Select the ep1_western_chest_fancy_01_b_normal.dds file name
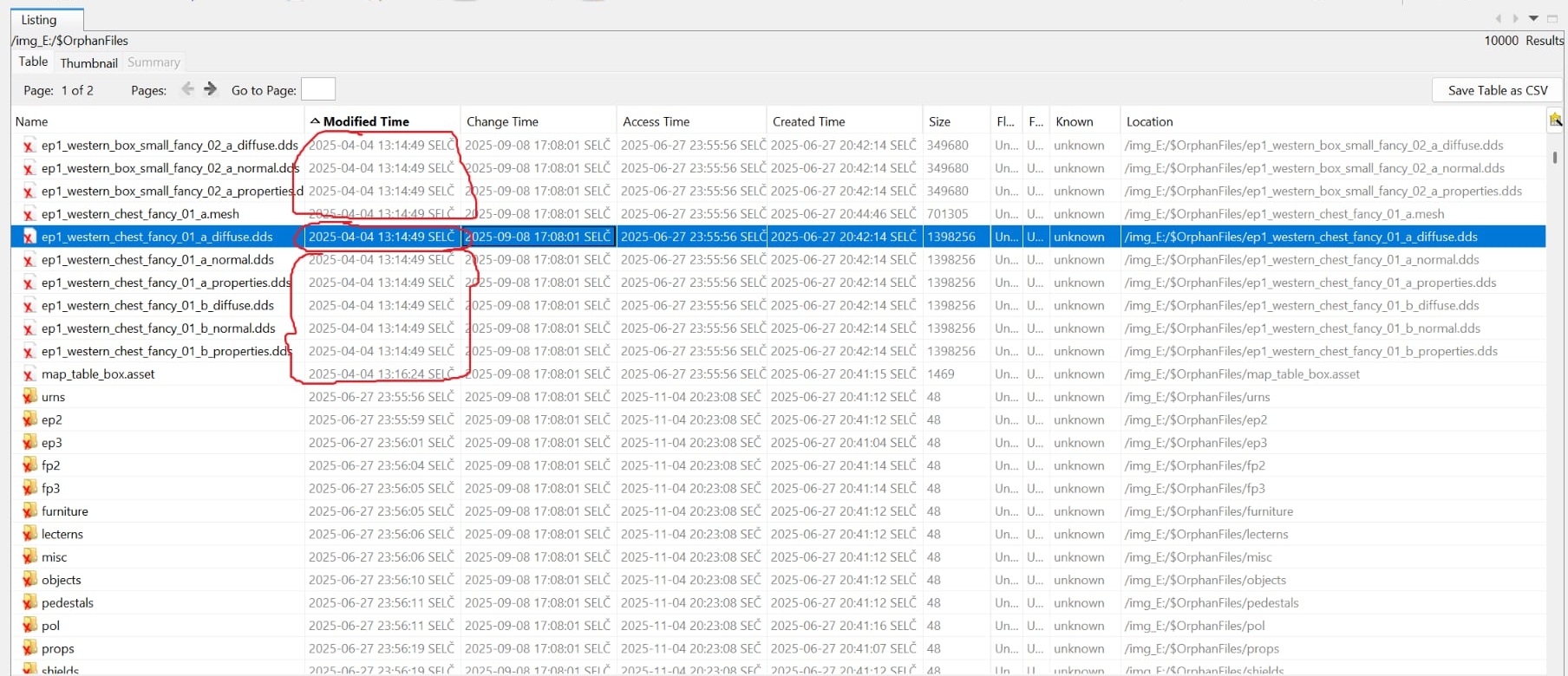Viewport: 1568px width, 676px height. point(159,328)
